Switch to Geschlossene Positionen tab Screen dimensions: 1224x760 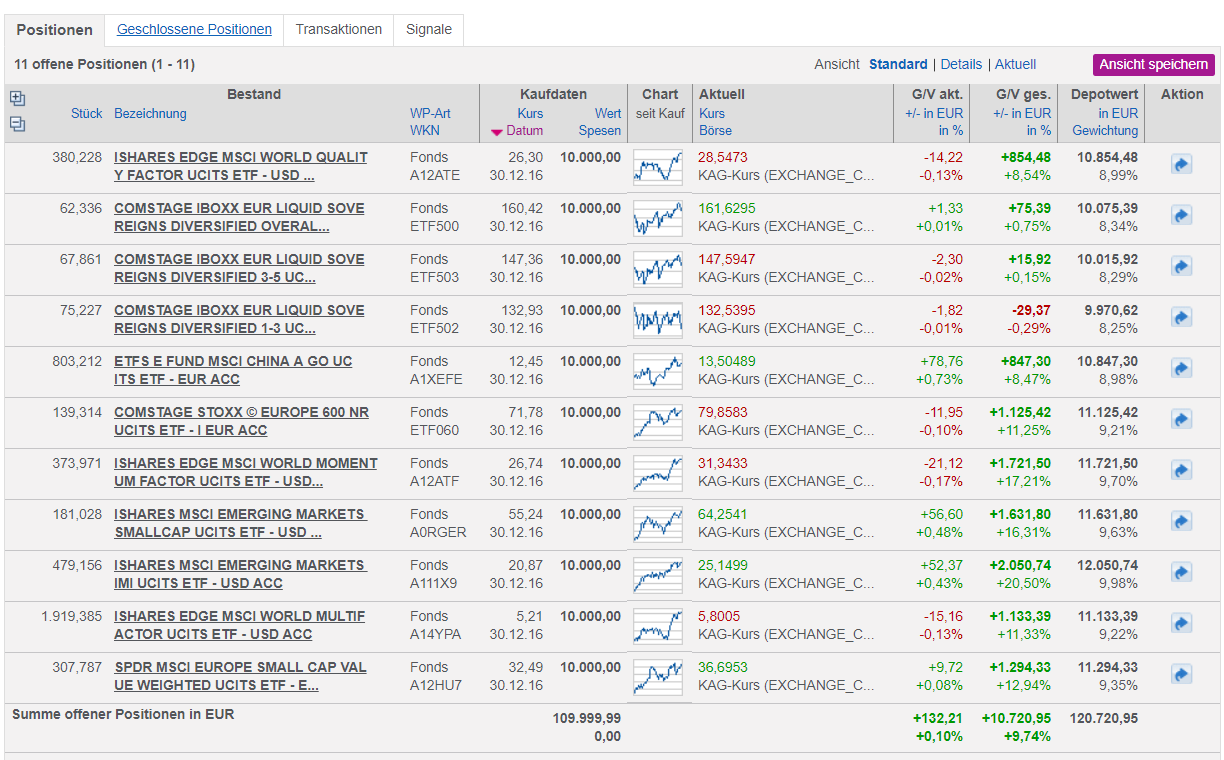194,30
